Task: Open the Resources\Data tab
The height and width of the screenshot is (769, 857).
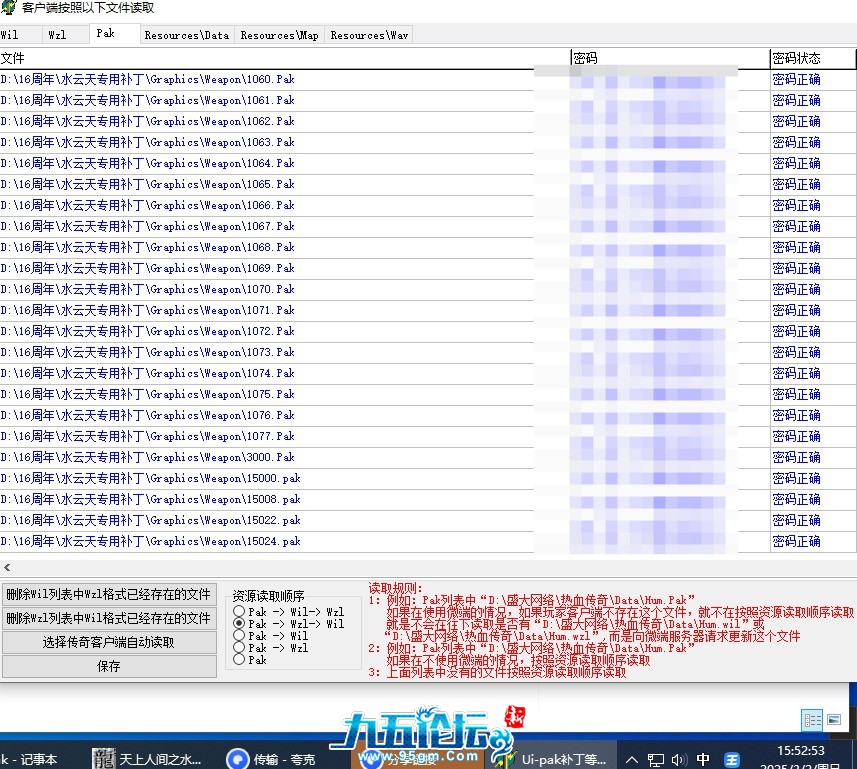Action: point(187,35)
